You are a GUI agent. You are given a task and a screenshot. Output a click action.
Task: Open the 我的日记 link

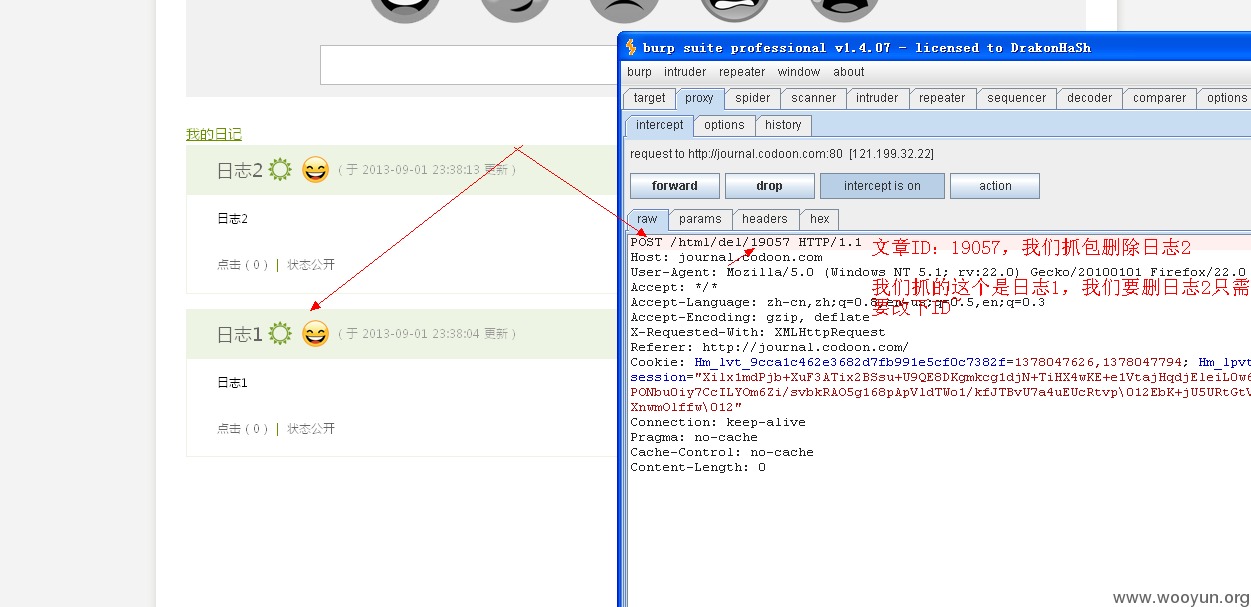tap(214, 134)
